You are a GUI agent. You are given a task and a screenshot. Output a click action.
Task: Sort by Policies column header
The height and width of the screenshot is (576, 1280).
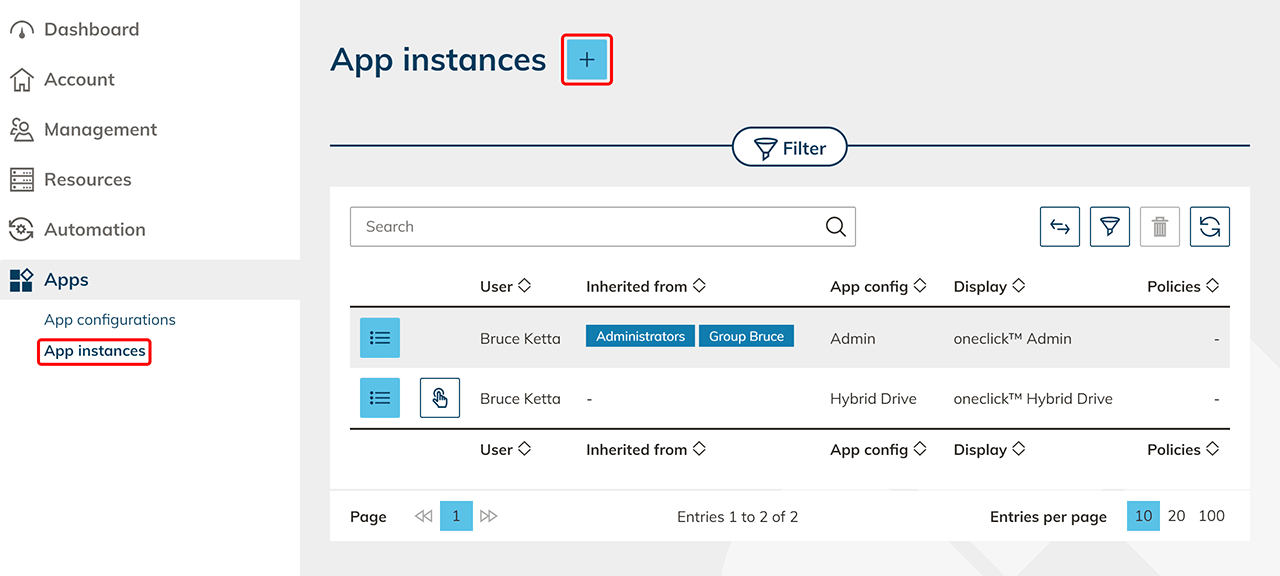pos(1182,286)
